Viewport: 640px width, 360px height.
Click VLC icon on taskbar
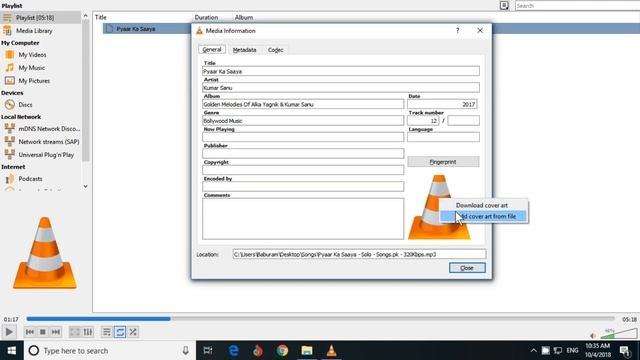click(331, 351)
